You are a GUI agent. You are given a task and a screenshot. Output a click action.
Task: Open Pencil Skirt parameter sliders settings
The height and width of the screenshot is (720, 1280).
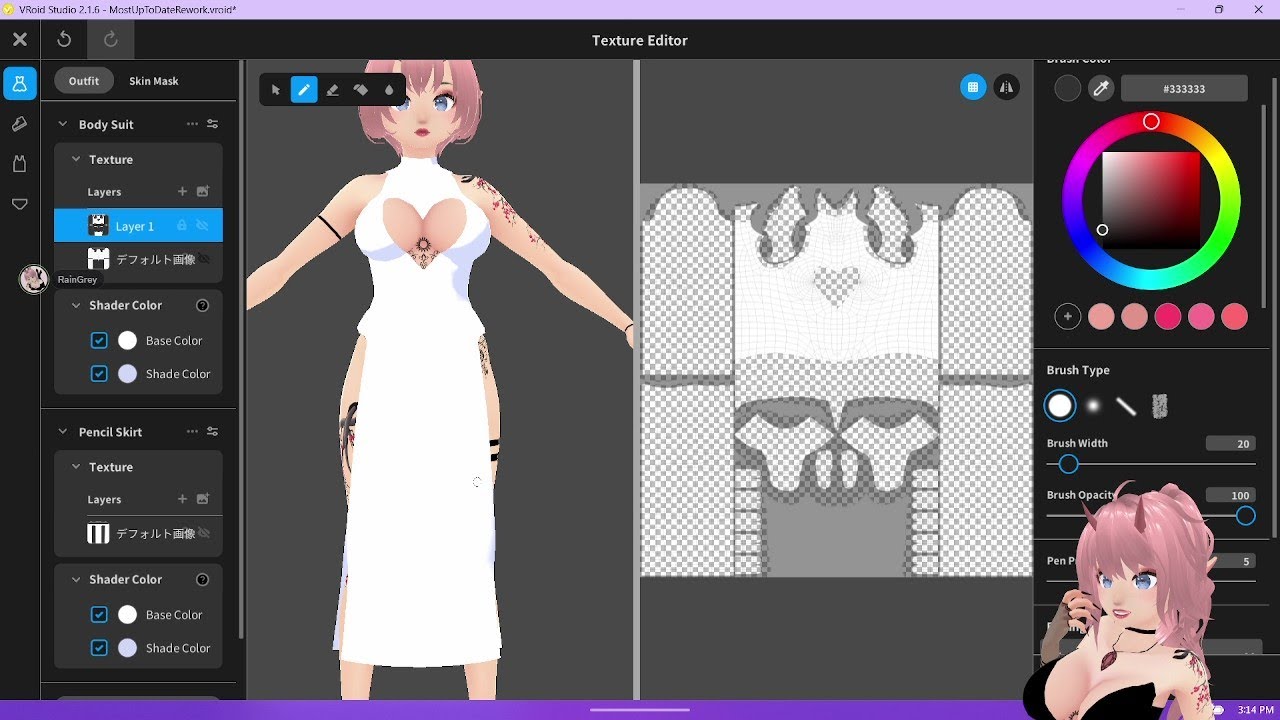[212, 432]
